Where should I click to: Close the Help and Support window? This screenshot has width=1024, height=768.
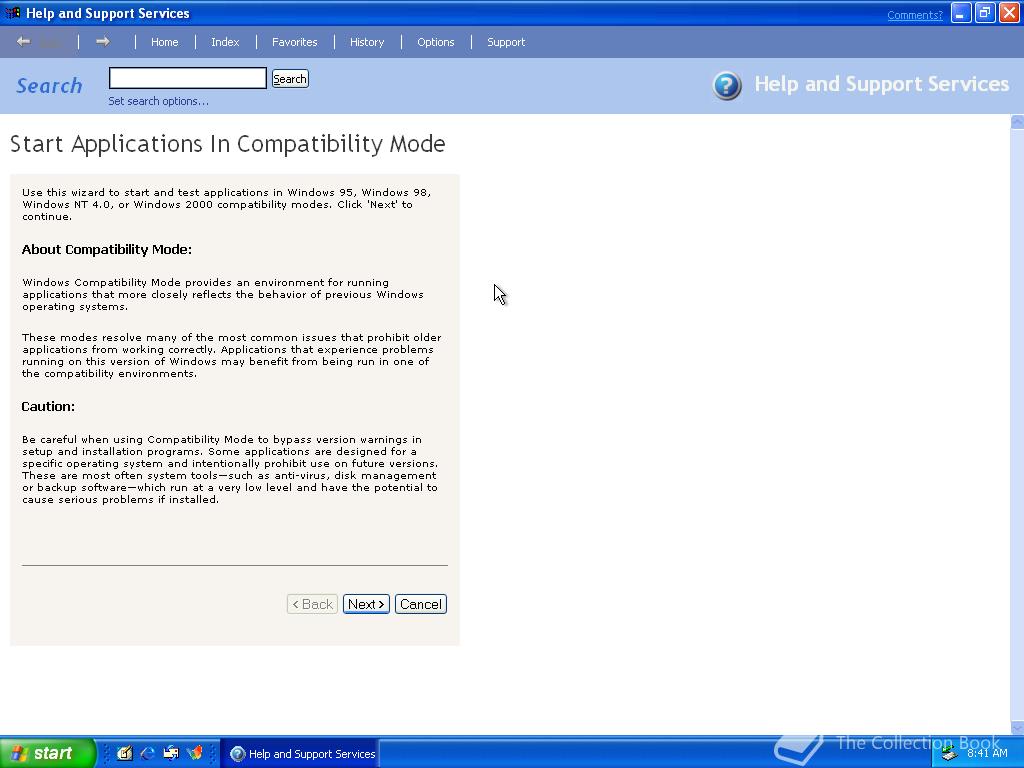coord(1010,13)
